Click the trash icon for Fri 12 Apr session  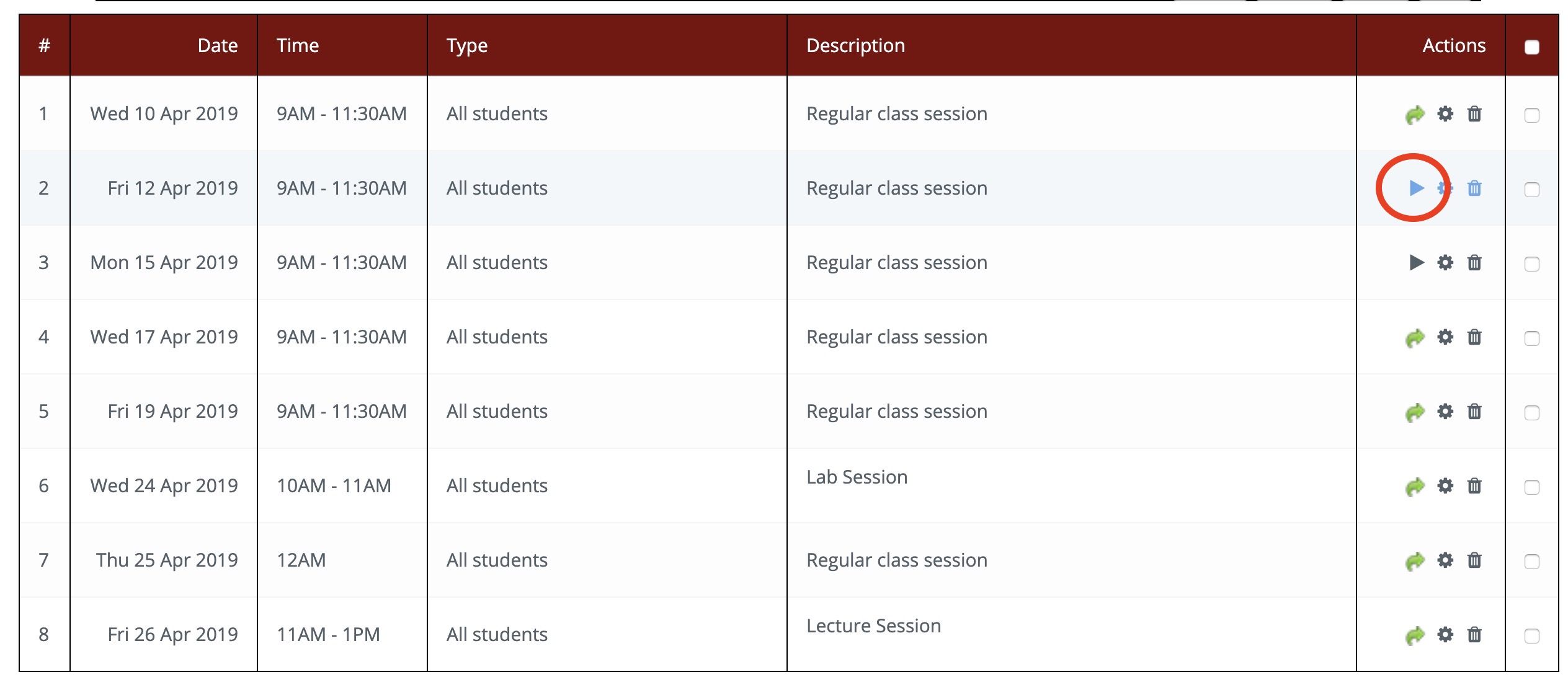point(1474,188)
